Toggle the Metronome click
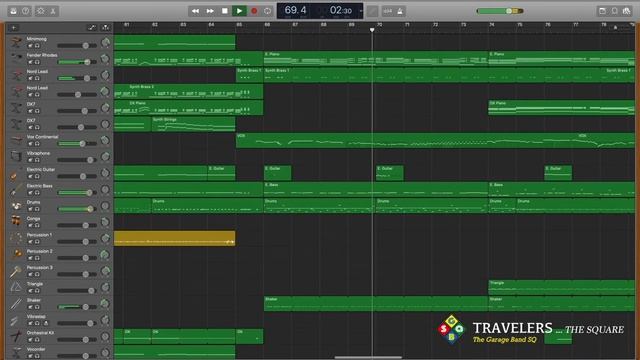Viewport: 640px width, 360px height. 400,11
